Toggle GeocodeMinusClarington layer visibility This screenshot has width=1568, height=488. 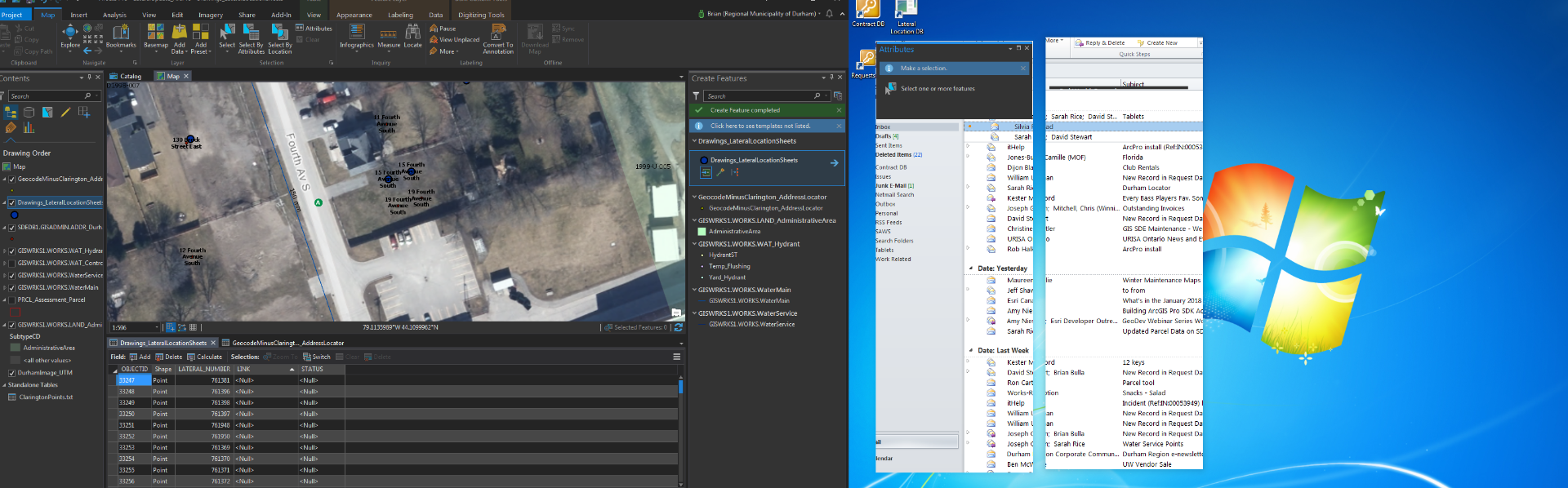click(x=12, y=179)
